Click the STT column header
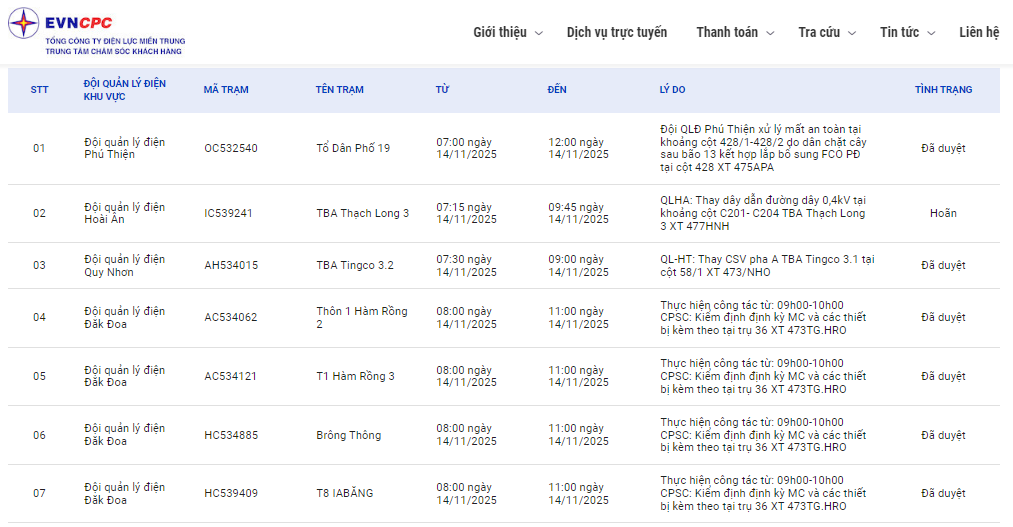This screenshot has height=527, width=1013. click(39, 90)
